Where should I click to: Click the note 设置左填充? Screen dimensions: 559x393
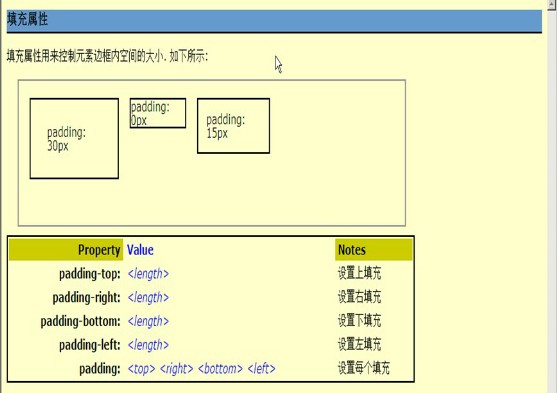(x=359, y=344)
